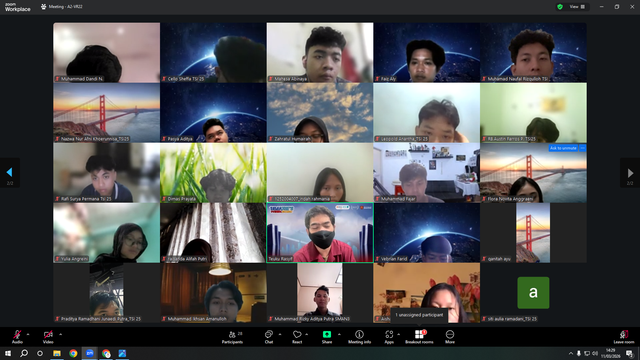The width and height of the screenshot is (640, 360).
Task: Expand reactions arrow next to React
Action: click(307, 334)
